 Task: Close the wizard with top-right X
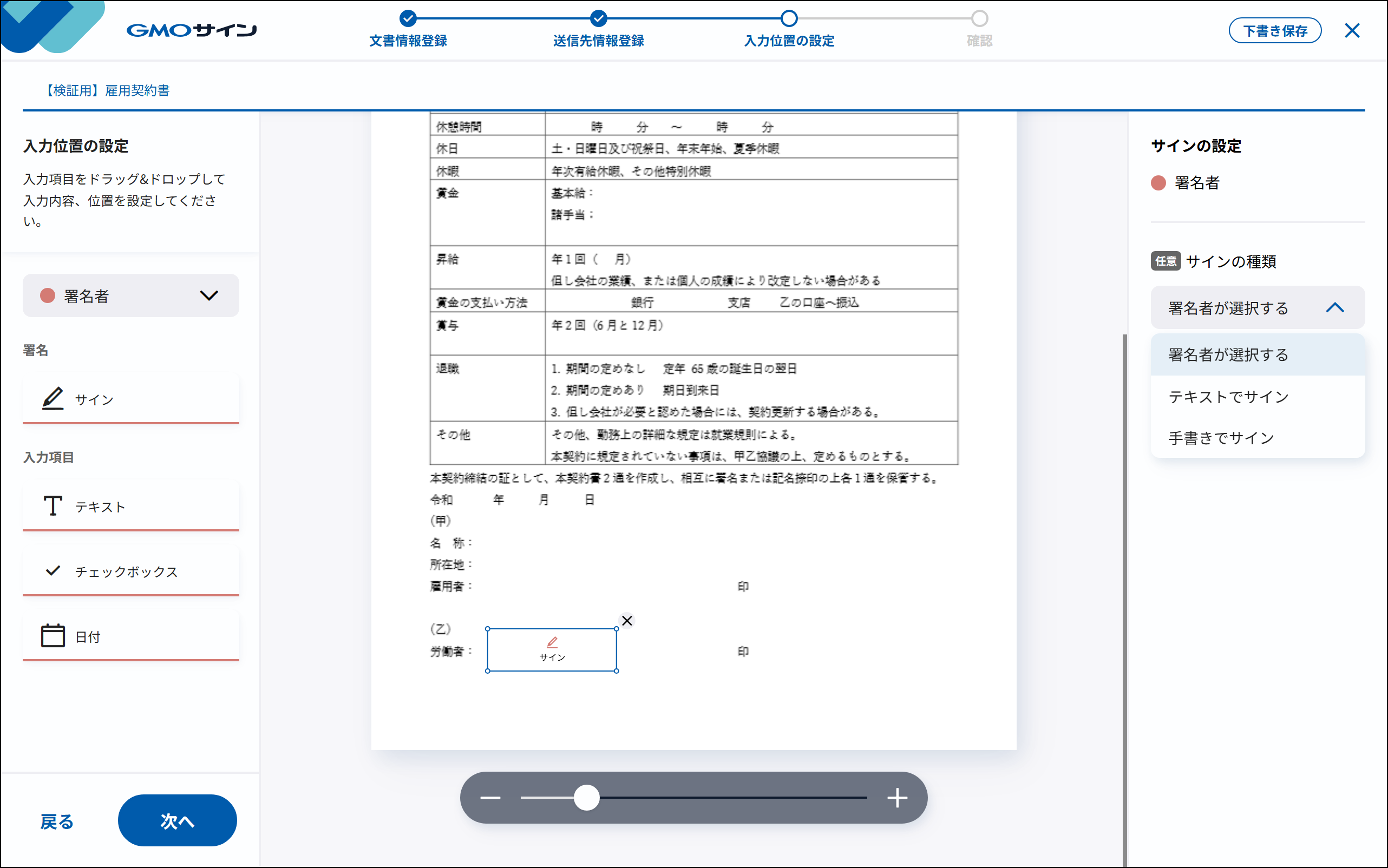pos(1352,30)
